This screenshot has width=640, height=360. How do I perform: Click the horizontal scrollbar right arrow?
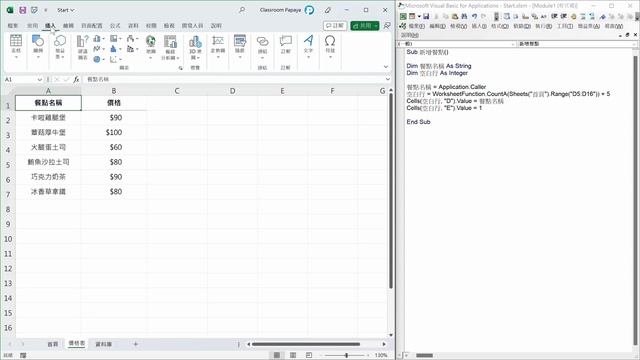tap(384, 344)
